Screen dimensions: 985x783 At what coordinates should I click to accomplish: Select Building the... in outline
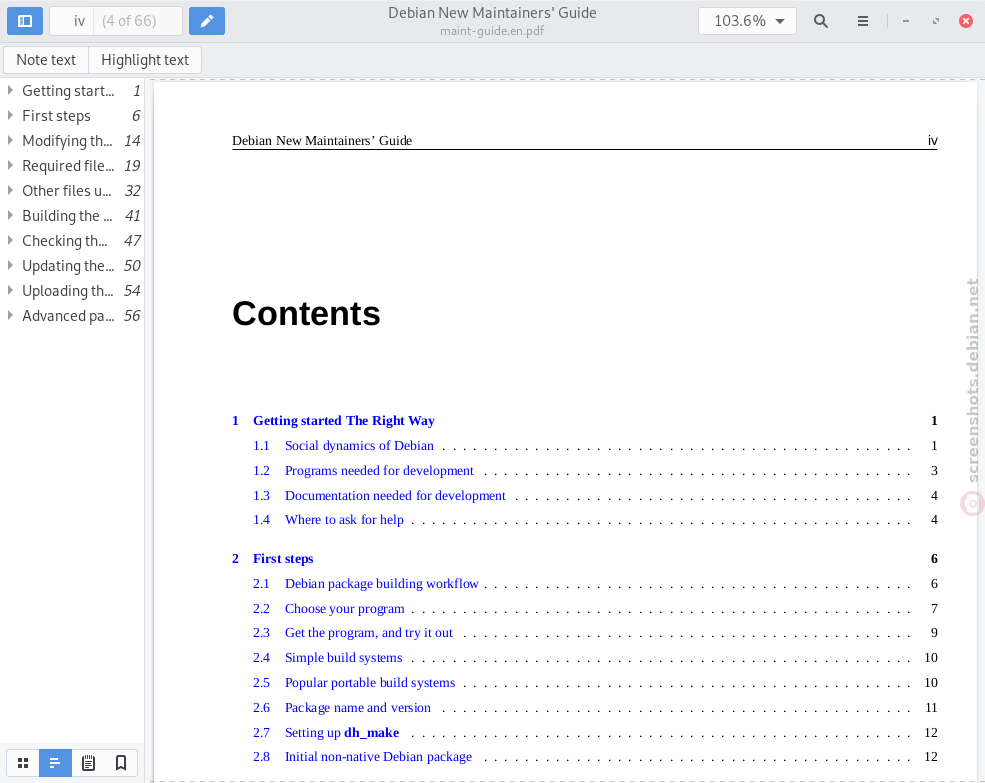tap(73, 216)
